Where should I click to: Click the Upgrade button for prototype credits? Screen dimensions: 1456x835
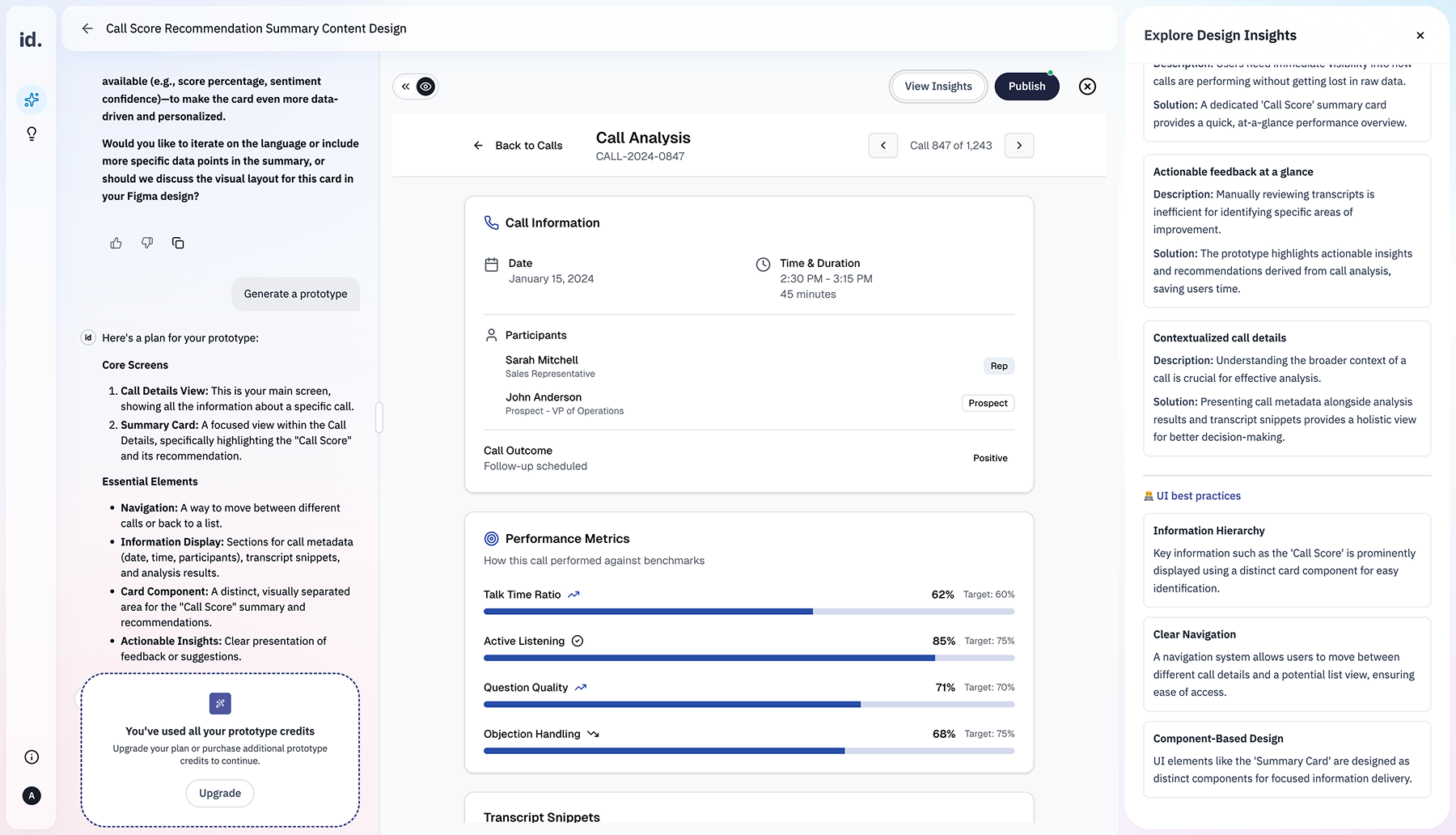click(220, 794)
